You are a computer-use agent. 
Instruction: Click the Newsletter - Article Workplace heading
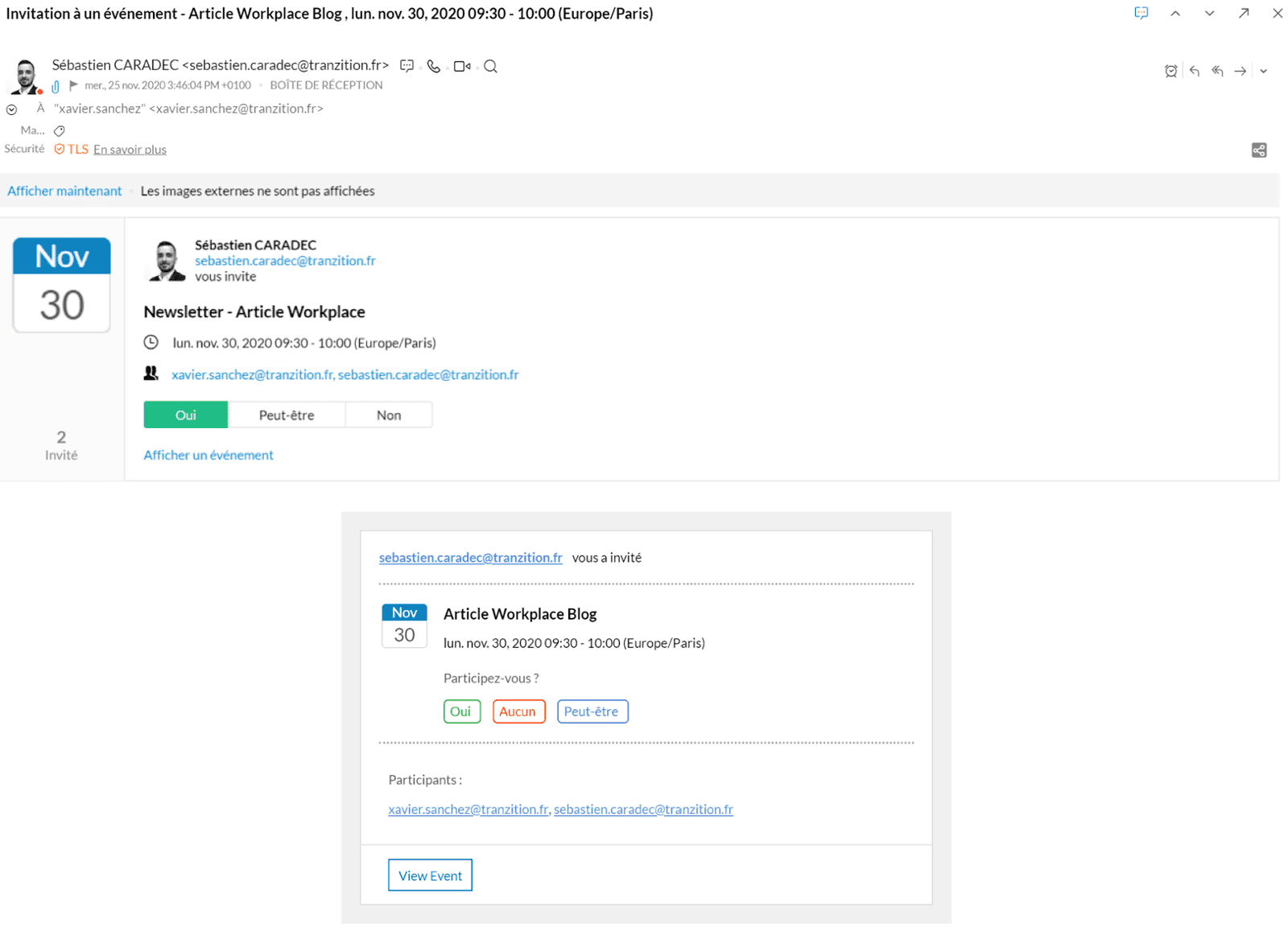[254, 311]
